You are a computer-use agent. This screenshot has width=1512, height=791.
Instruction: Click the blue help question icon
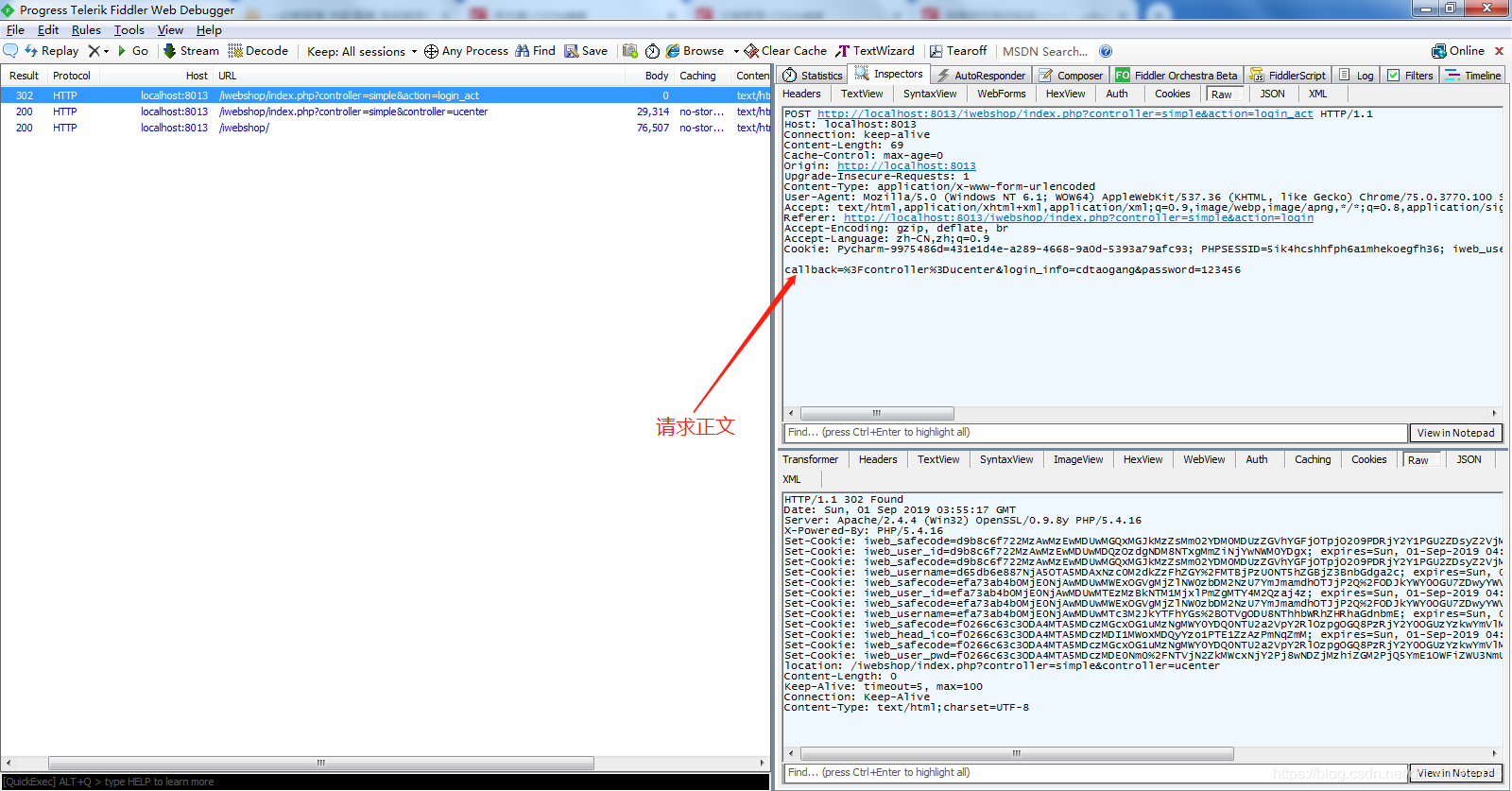click(x=1106, y=51)
